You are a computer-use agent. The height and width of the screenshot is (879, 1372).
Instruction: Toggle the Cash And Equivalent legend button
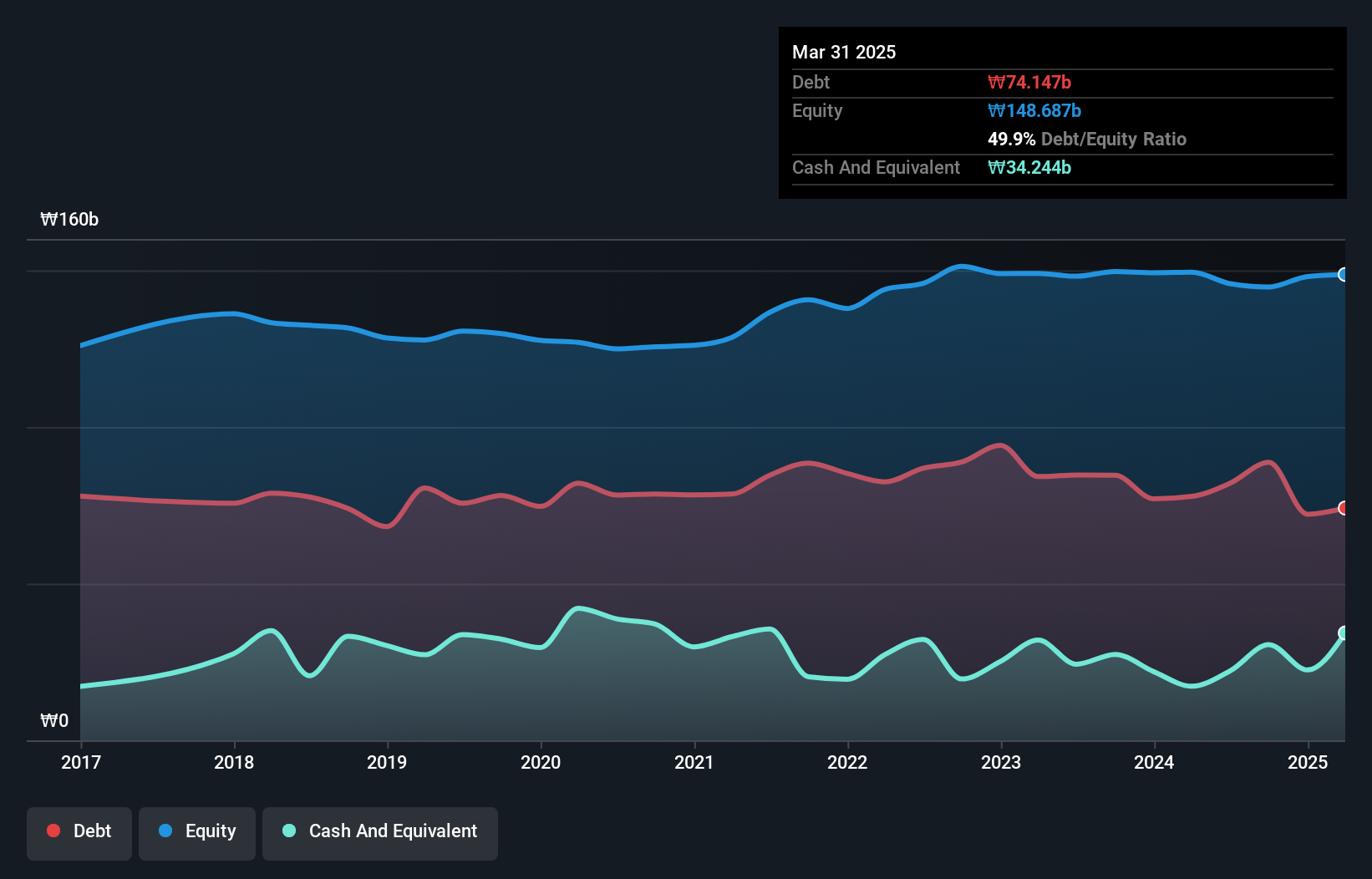pyautogui.click(x=380, y=833)
